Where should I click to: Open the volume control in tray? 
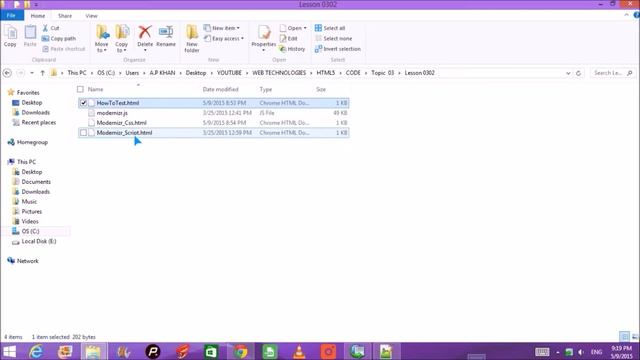click(x=581, y=351)
